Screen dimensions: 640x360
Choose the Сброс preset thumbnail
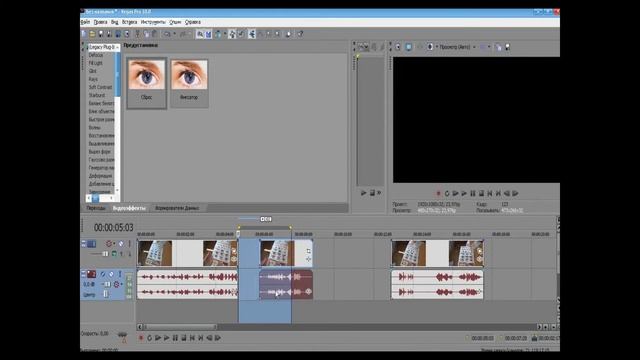click(147, 83)
